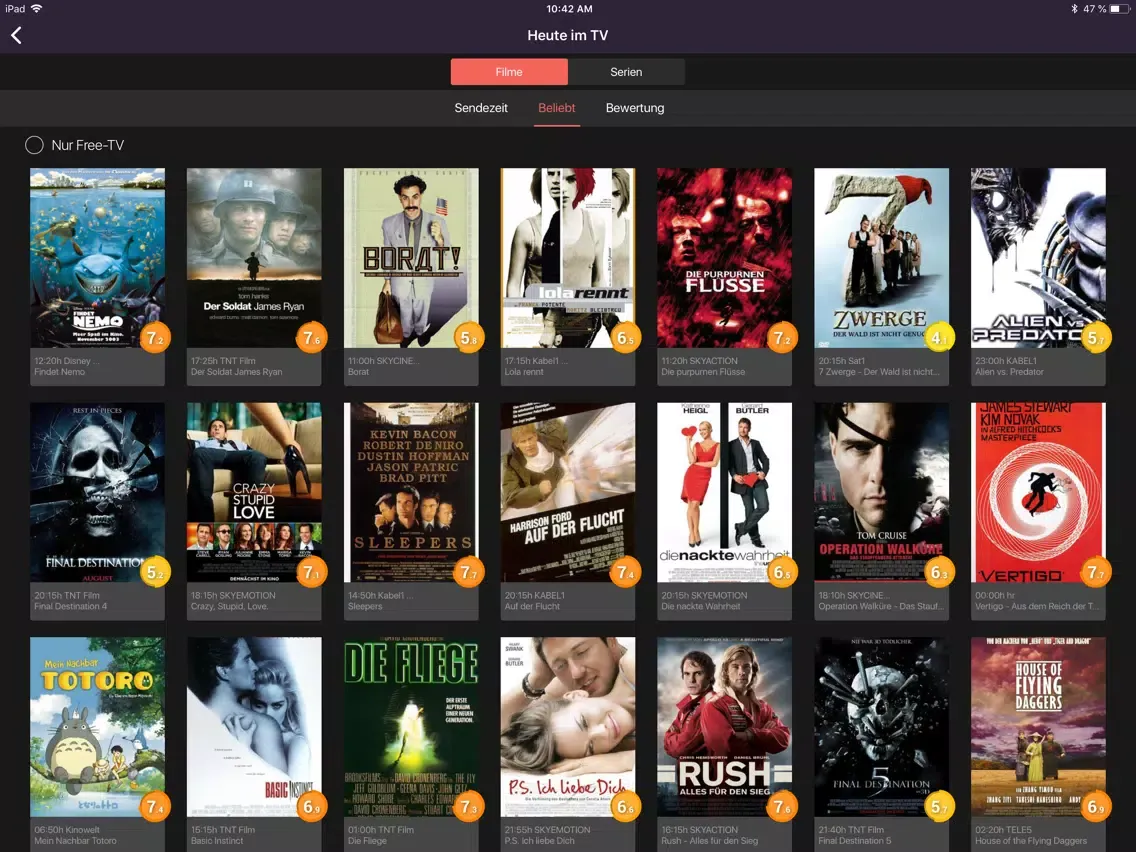
Task: Open the 7 Zwerge poster
Action: (881, 258)
